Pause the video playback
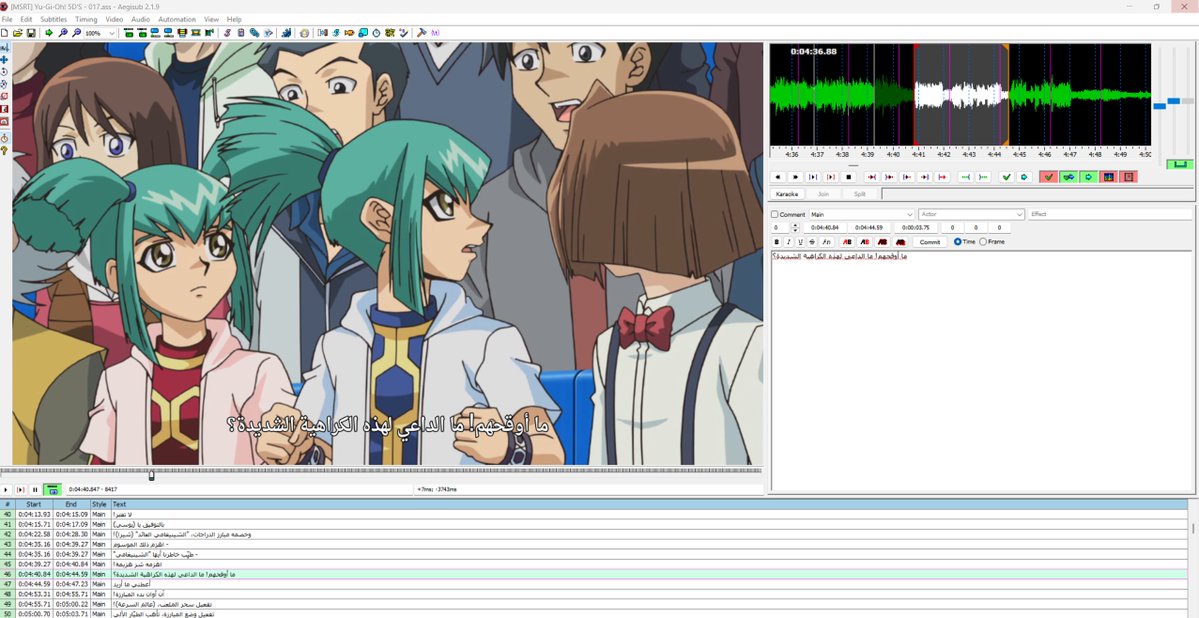Viewport: 1199px width, 618px height. tap(35, 490)
